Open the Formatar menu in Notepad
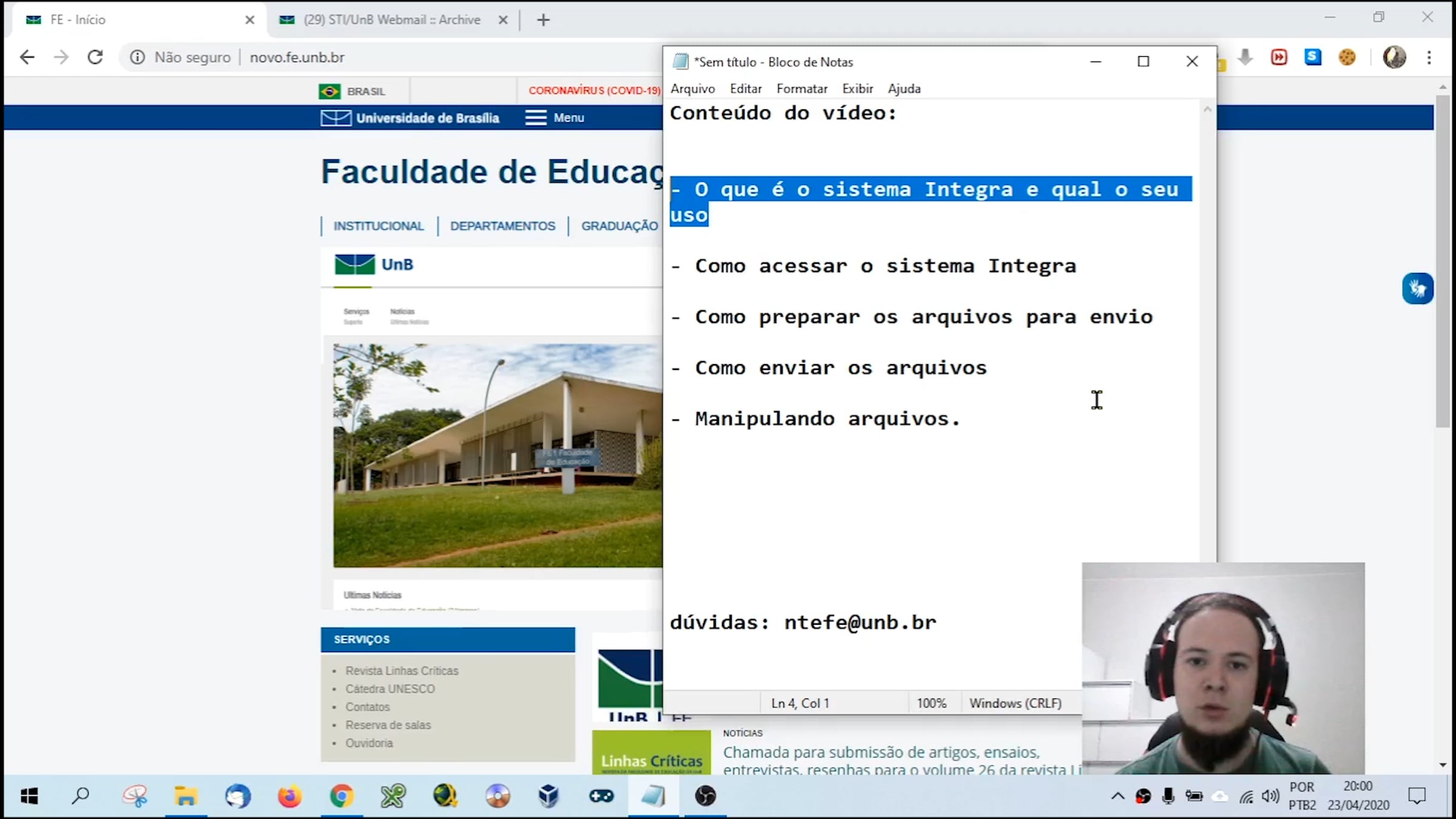This screenshot has width=1456, height=819. point(801,89)
